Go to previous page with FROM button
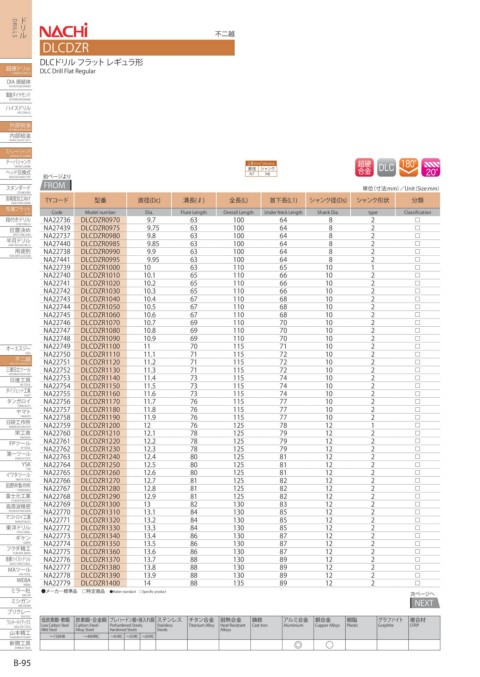This screenshot has width=480, height=677. pyautogui.click(x=55, y=185)
